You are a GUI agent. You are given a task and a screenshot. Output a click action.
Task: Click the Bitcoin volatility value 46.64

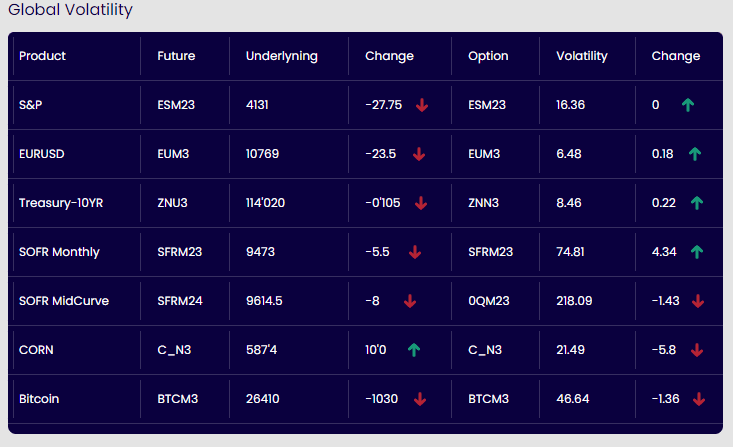point(572,399)
